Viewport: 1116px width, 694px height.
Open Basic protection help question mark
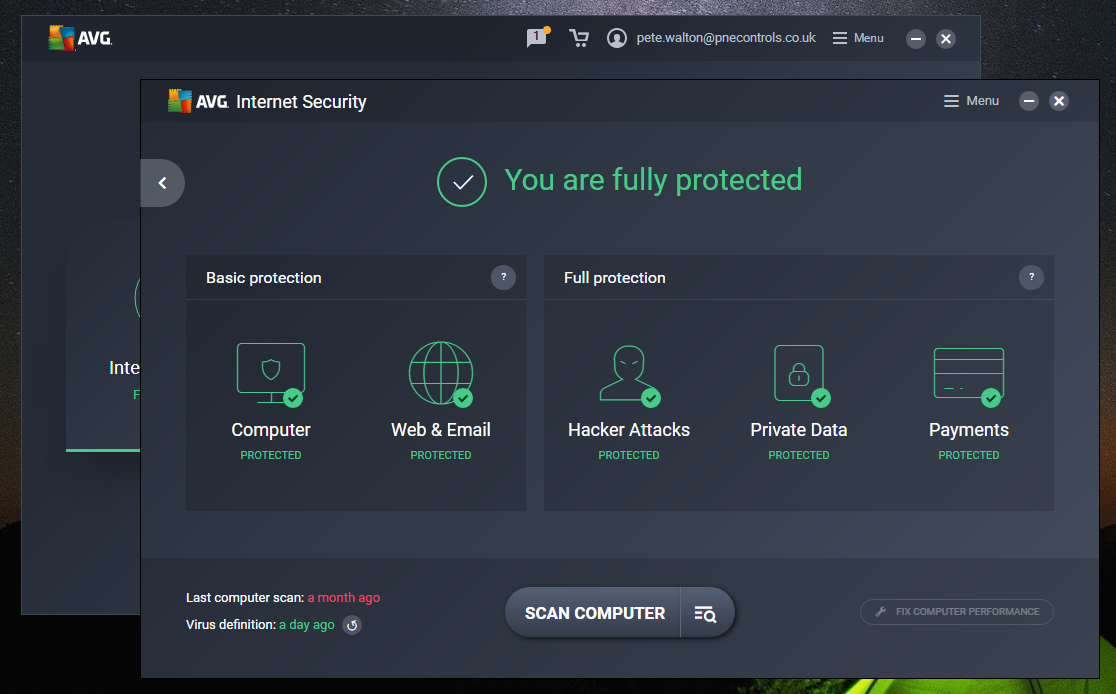click(503, 277)
